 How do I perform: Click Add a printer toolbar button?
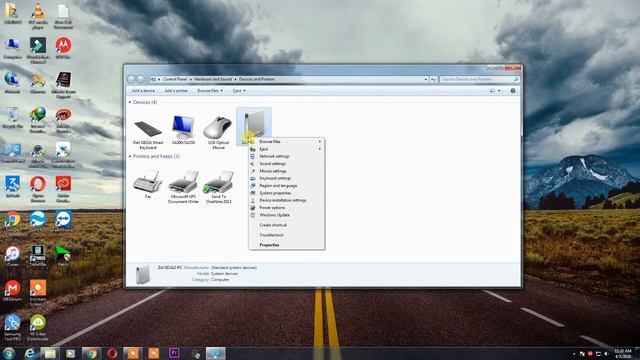click(176, 91)
